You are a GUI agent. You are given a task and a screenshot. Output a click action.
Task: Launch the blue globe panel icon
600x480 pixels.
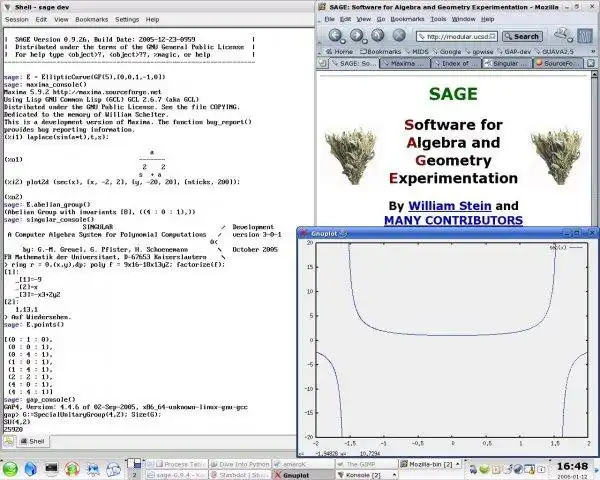tap(31, 469)
